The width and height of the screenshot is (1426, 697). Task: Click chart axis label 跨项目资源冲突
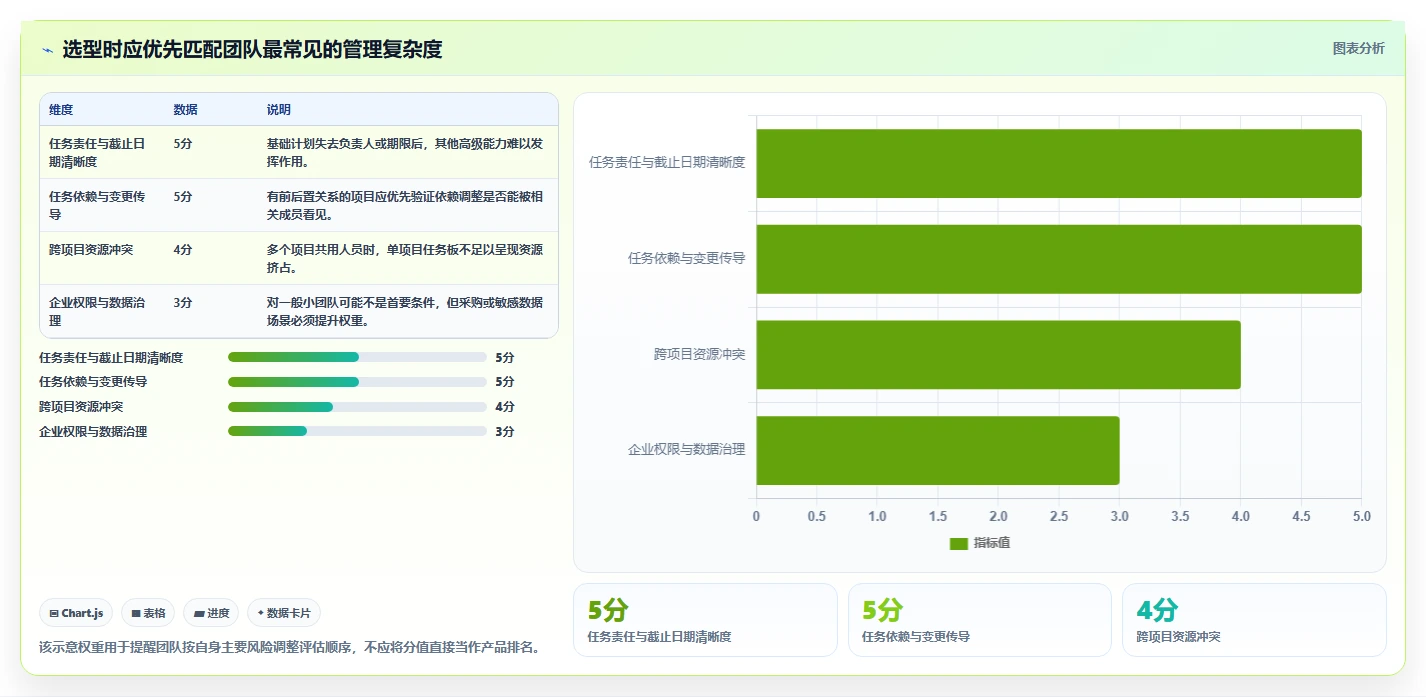[700, 354]
